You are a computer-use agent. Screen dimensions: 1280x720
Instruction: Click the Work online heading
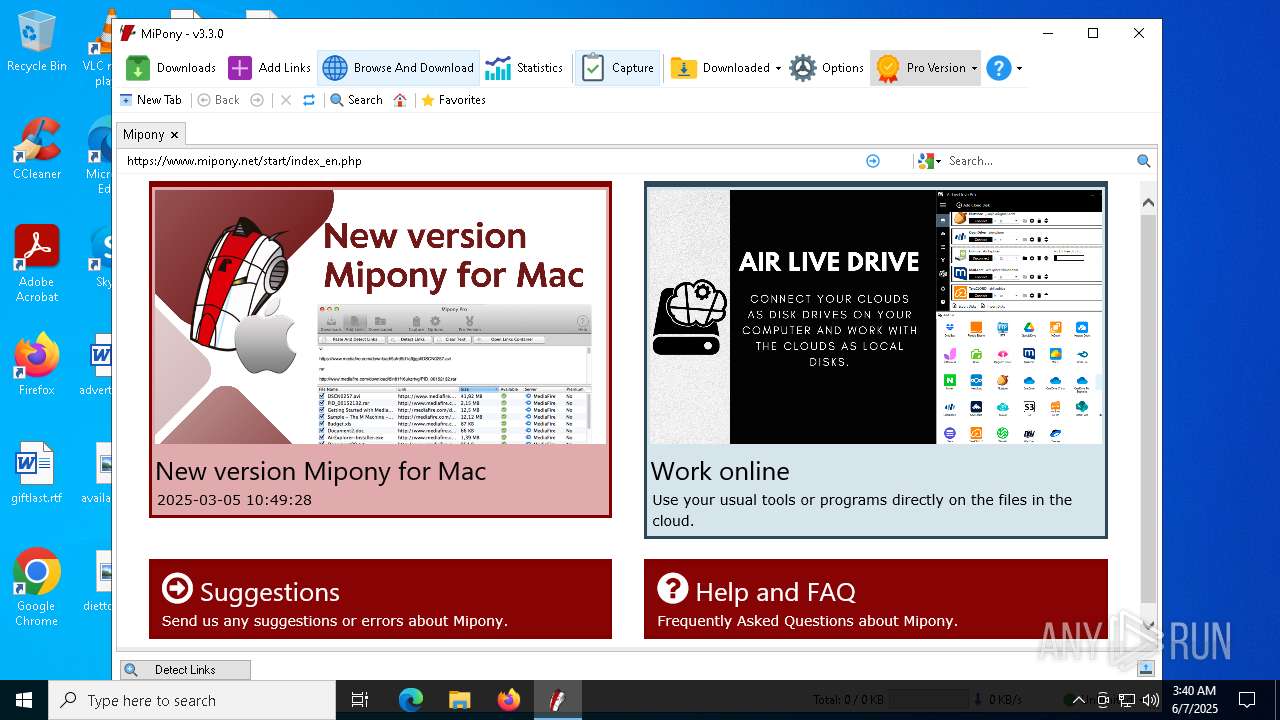720,471
